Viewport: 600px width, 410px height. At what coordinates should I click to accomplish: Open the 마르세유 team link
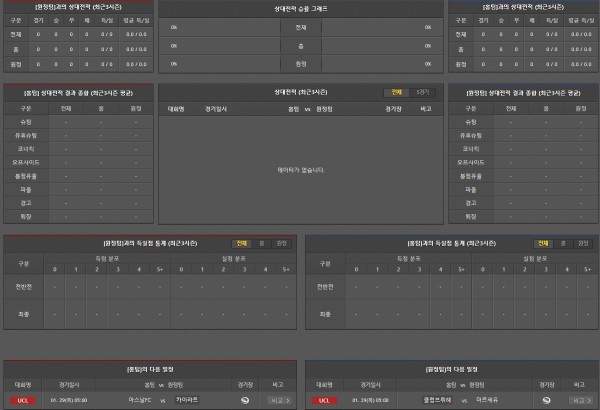486,400
